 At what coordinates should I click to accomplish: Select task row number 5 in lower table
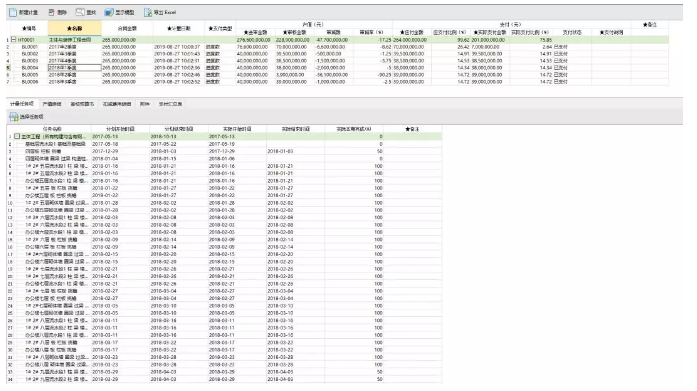point(224,166)
